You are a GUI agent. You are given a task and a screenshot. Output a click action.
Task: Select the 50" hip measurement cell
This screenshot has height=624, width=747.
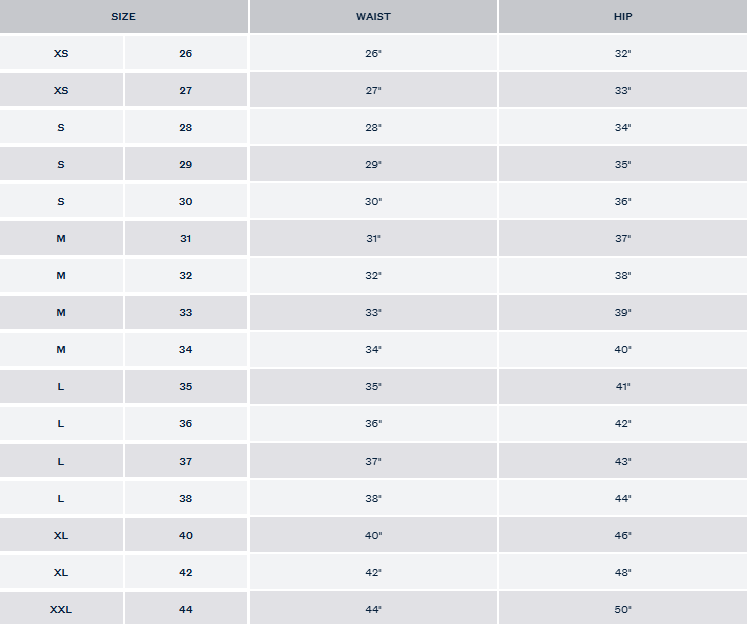pos(622,609)
